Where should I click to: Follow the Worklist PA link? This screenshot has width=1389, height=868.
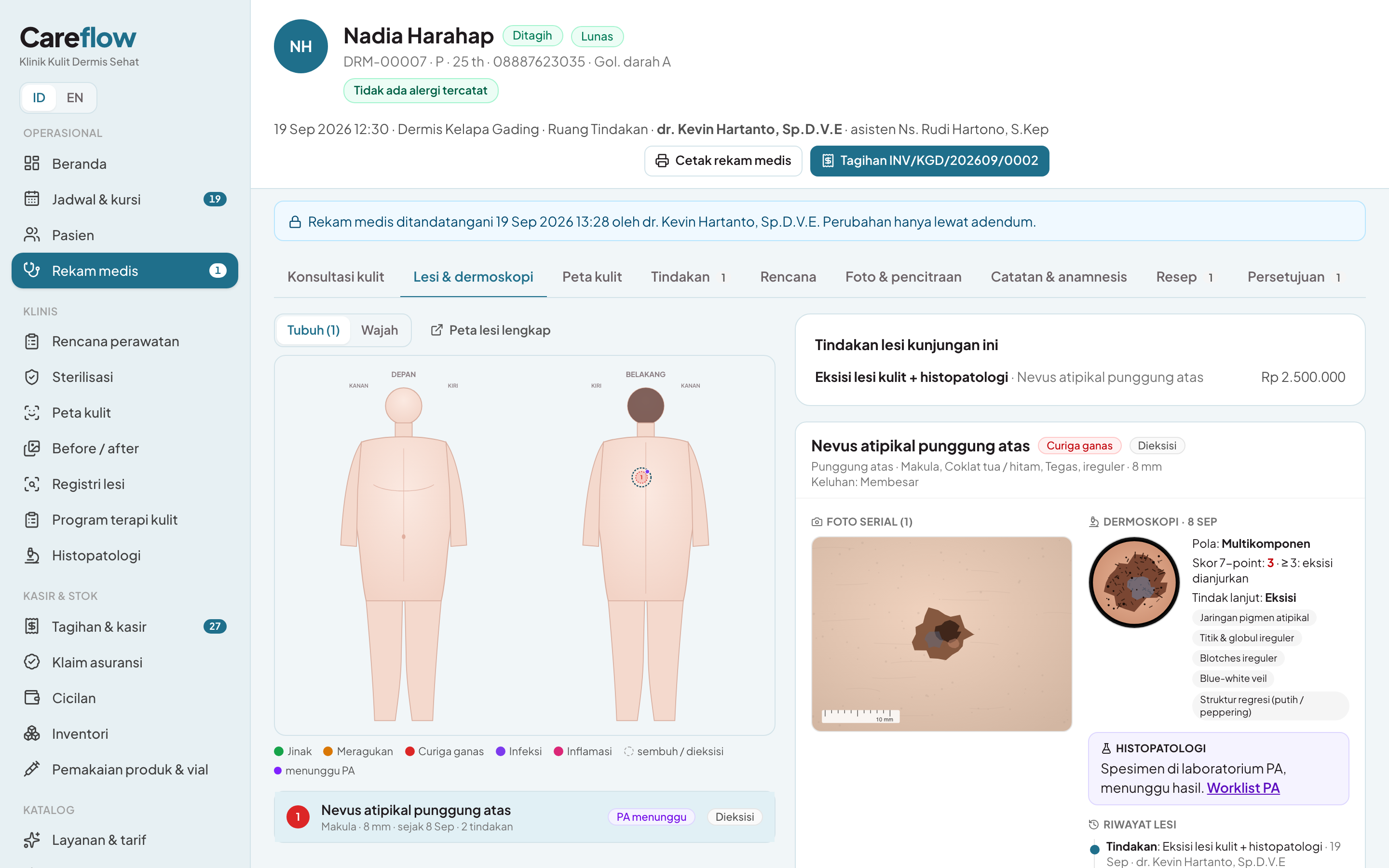[x=1243, y=787]
